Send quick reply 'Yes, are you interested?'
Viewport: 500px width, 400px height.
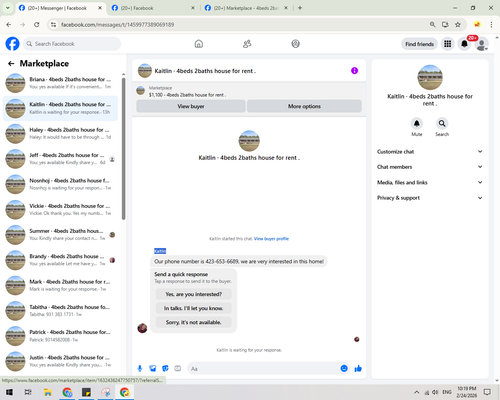coord(193,294)
